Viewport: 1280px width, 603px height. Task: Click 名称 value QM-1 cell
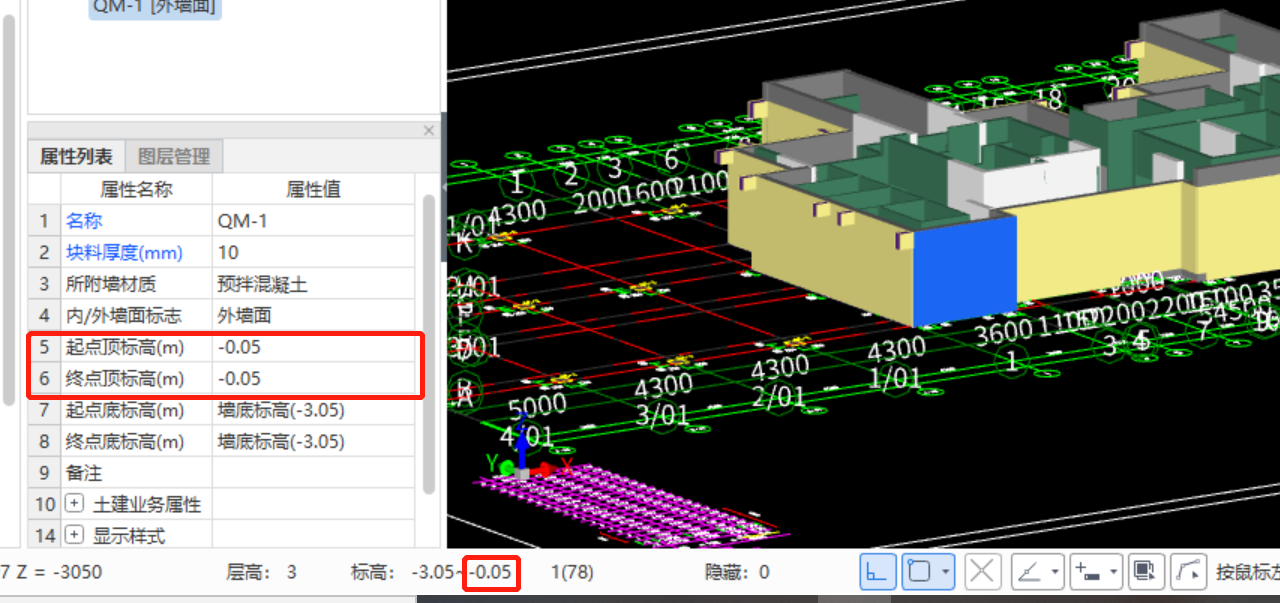[x=314, y=220]
